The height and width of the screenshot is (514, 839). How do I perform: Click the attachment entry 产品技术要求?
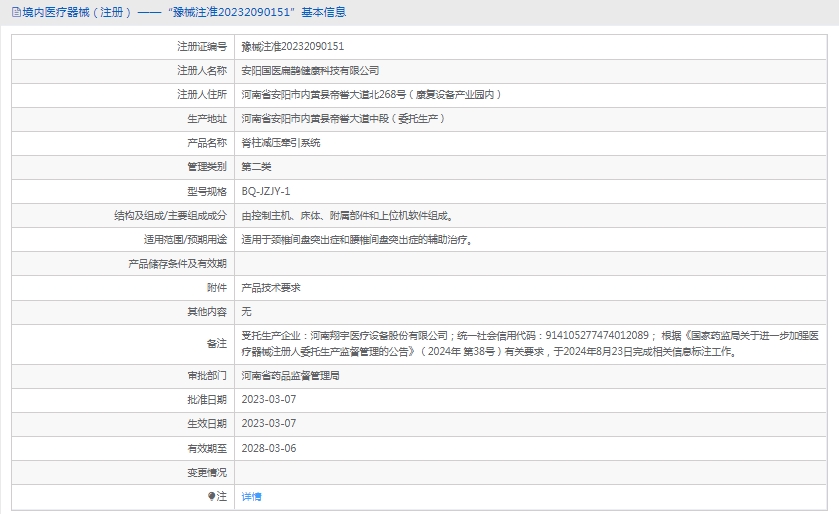click(x=271, y=287)
